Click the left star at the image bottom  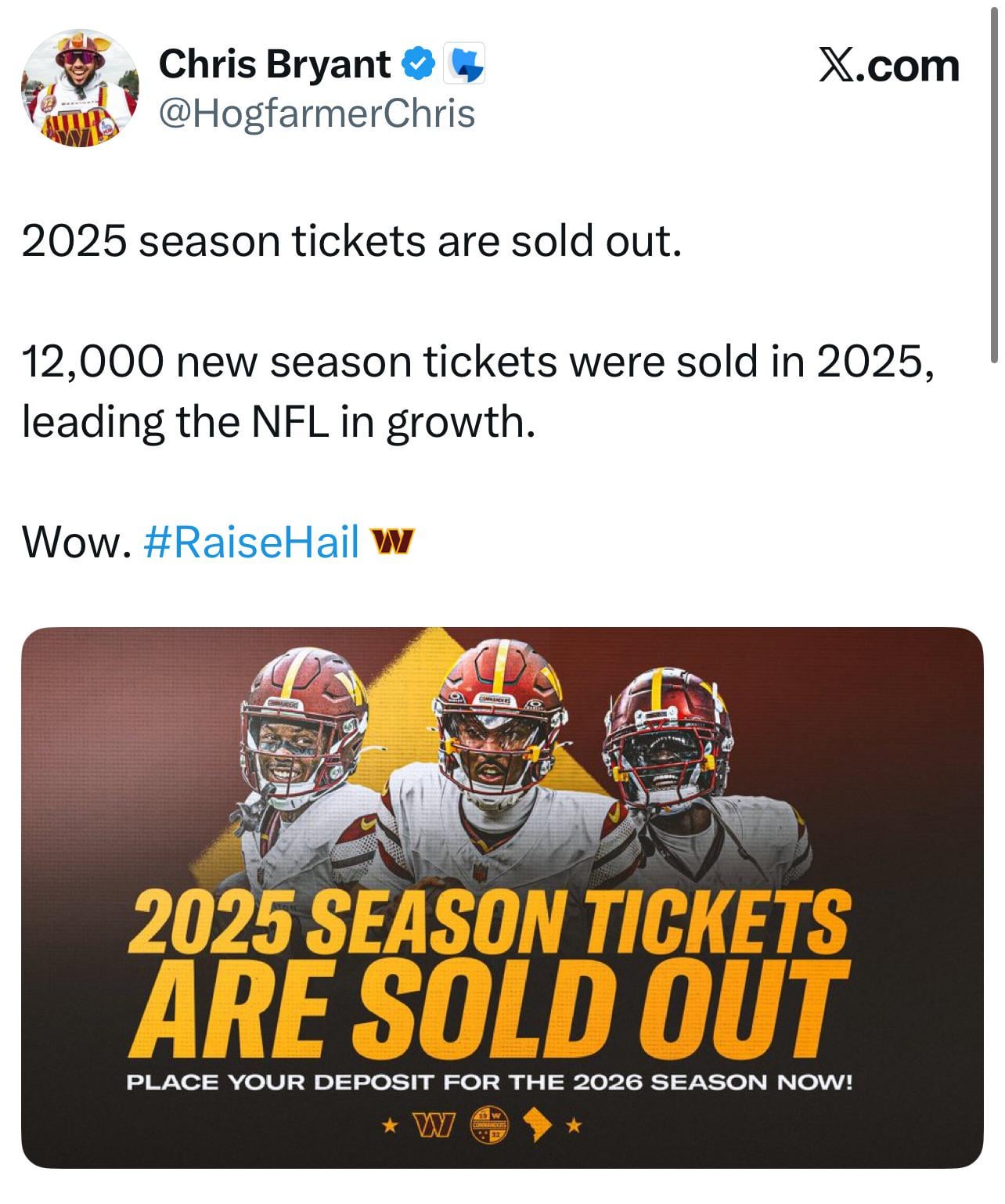(x=387, y=1126)
